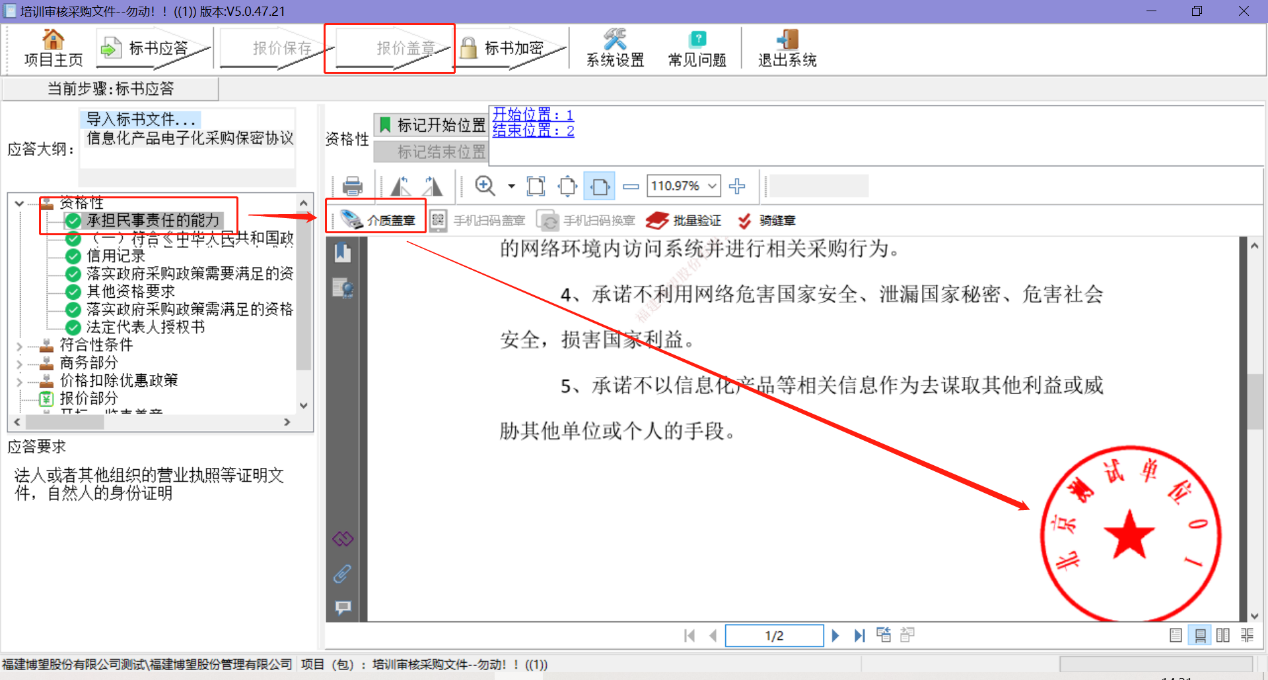Viewport: 1268px width, 680px height.
Task: Open the attachments paperclip side panel
Action: 343,573
